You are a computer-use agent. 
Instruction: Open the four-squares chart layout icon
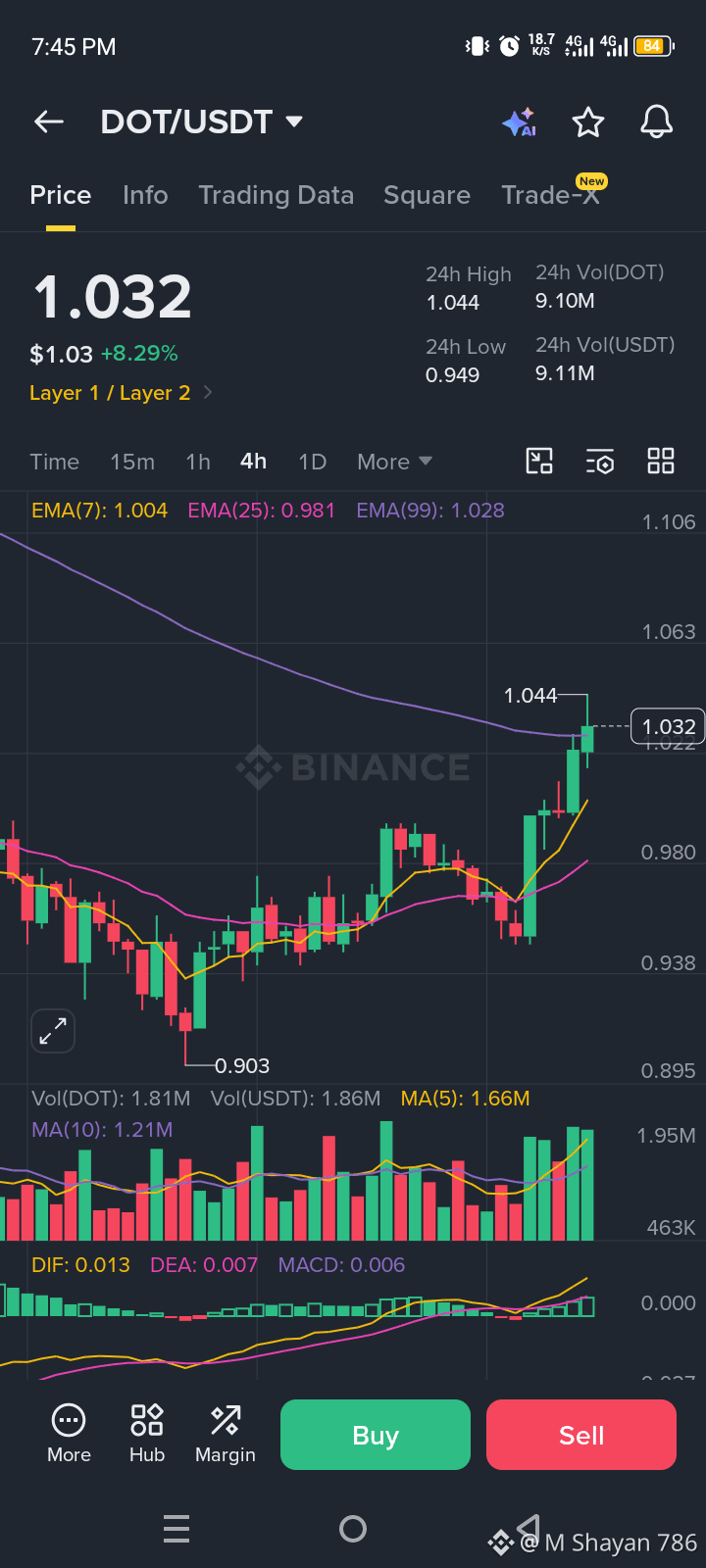[661, 461]
